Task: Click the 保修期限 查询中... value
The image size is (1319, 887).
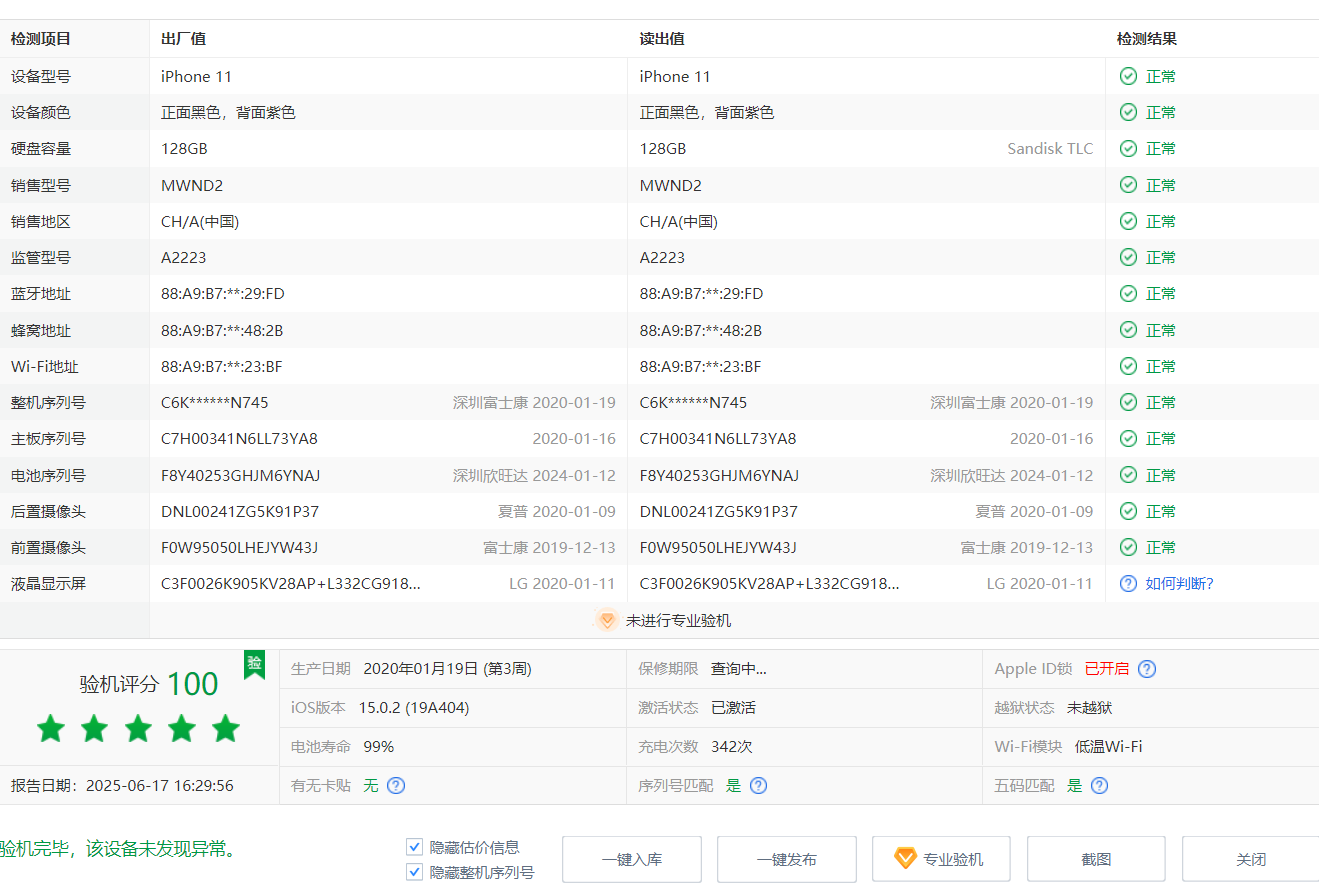Action: 739,669
